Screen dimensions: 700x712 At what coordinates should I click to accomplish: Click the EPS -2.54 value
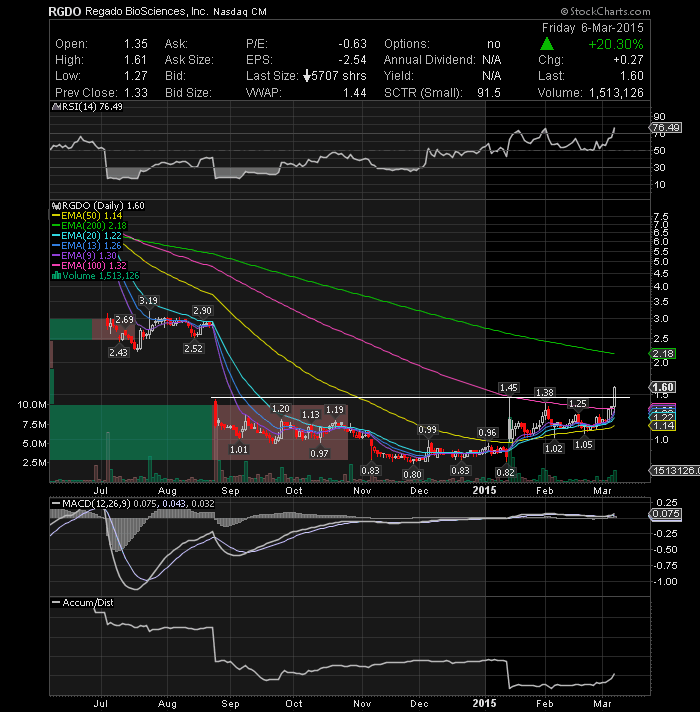coord(352,60)
